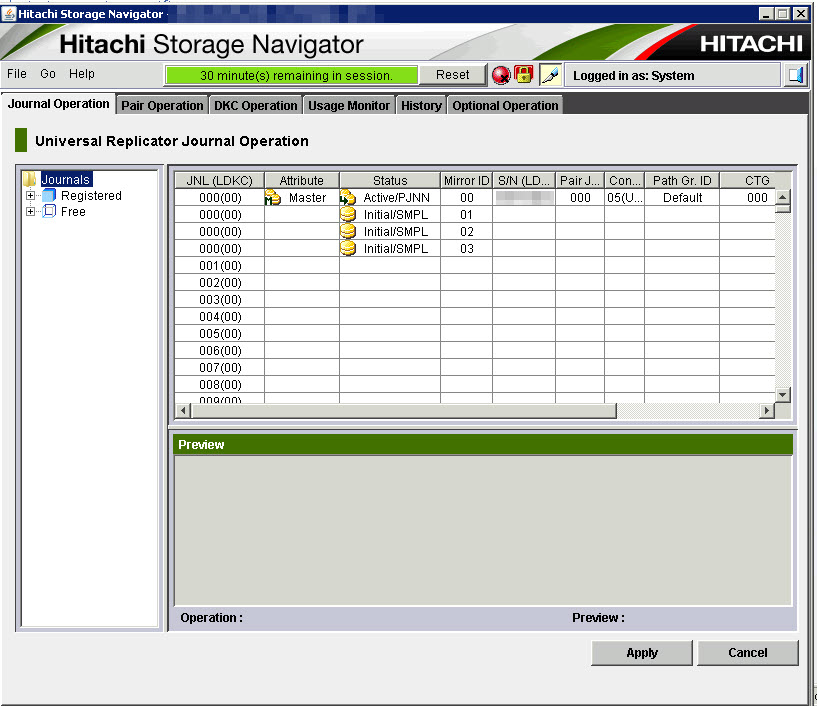Open the Help menu

(82, 74)
